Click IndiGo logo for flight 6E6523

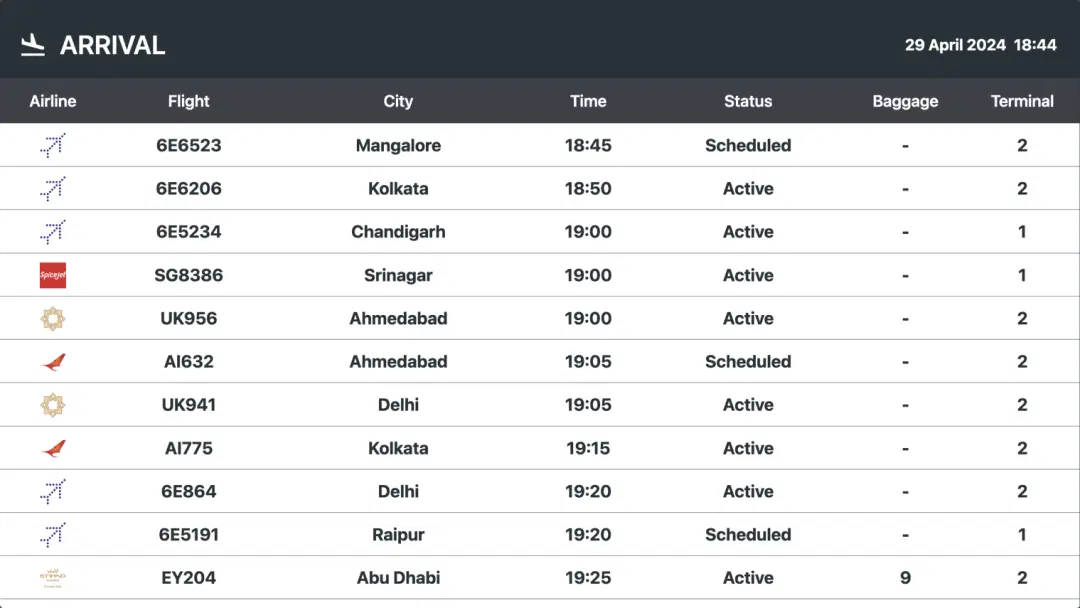click(53, 145)
